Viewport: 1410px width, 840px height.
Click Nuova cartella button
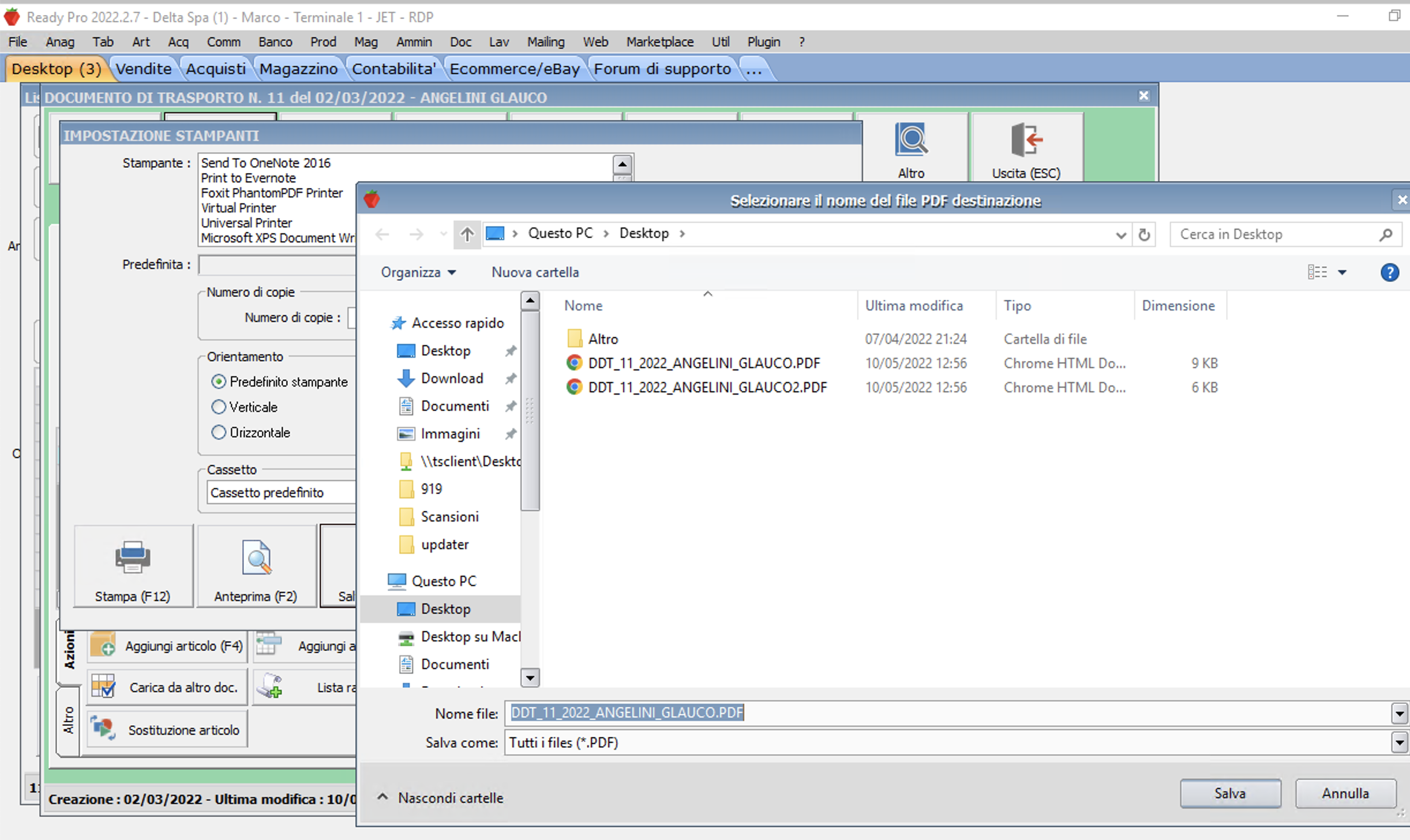click(535, 272)
